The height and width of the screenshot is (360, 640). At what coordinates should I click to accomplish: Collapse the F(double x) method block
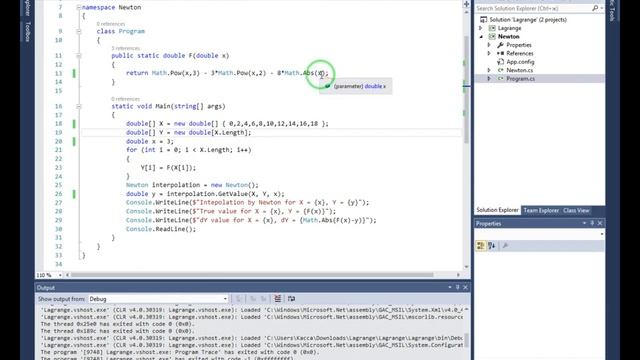(x=78, y=56)
